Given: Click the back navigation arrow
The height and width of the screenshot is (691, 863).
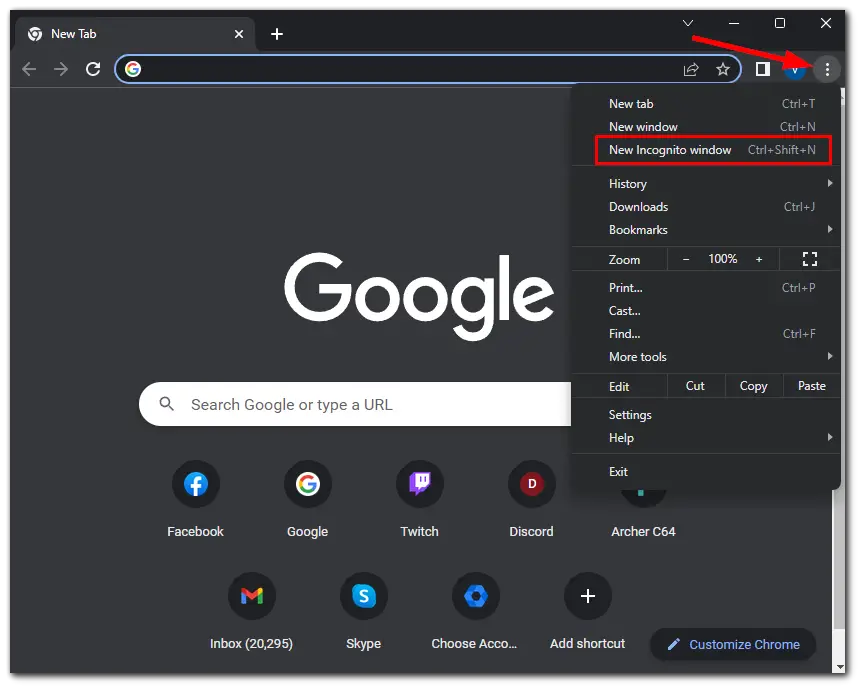Looking at the screenshot, I should 29,69.
